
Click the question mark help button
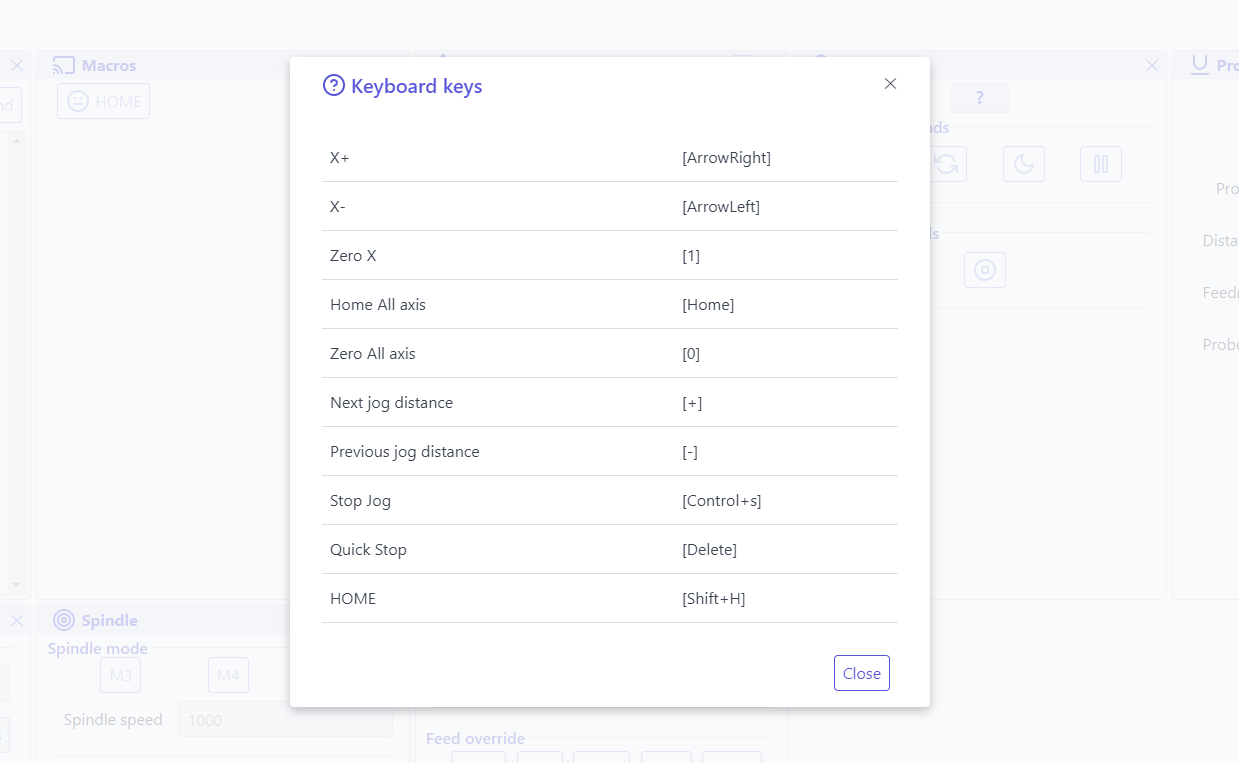[979, 98]
